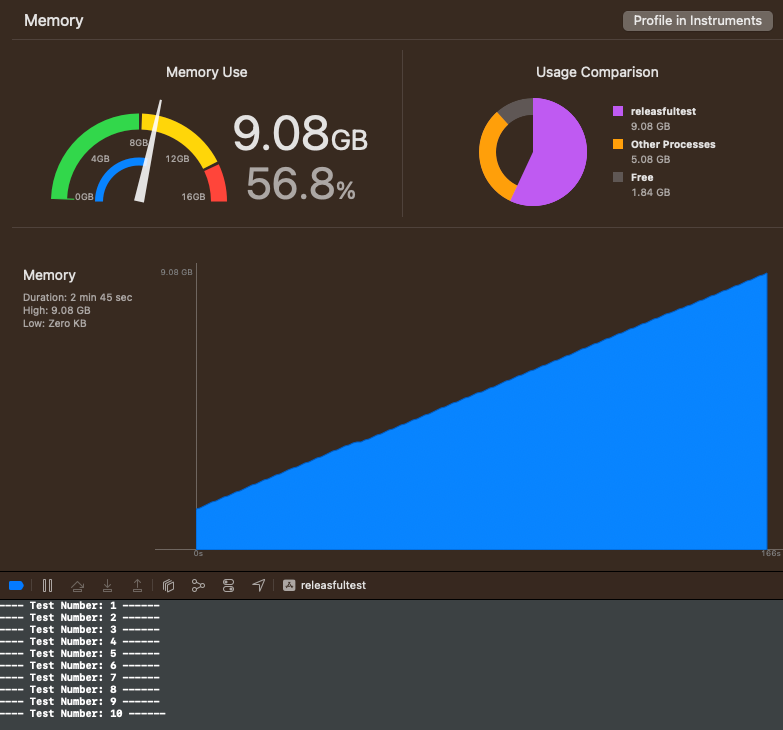Select the releasfultest process in debug bar
The height and width of the screenshot is (730, 783).
coord(325,585)
